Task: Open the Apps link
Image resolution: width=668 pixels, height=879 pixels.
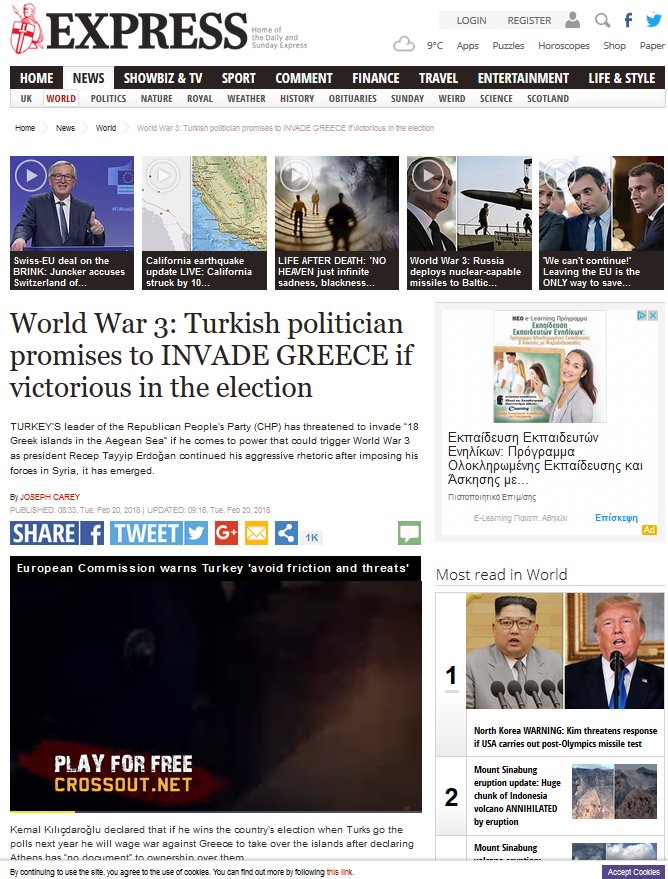Action: click(467, 45)
